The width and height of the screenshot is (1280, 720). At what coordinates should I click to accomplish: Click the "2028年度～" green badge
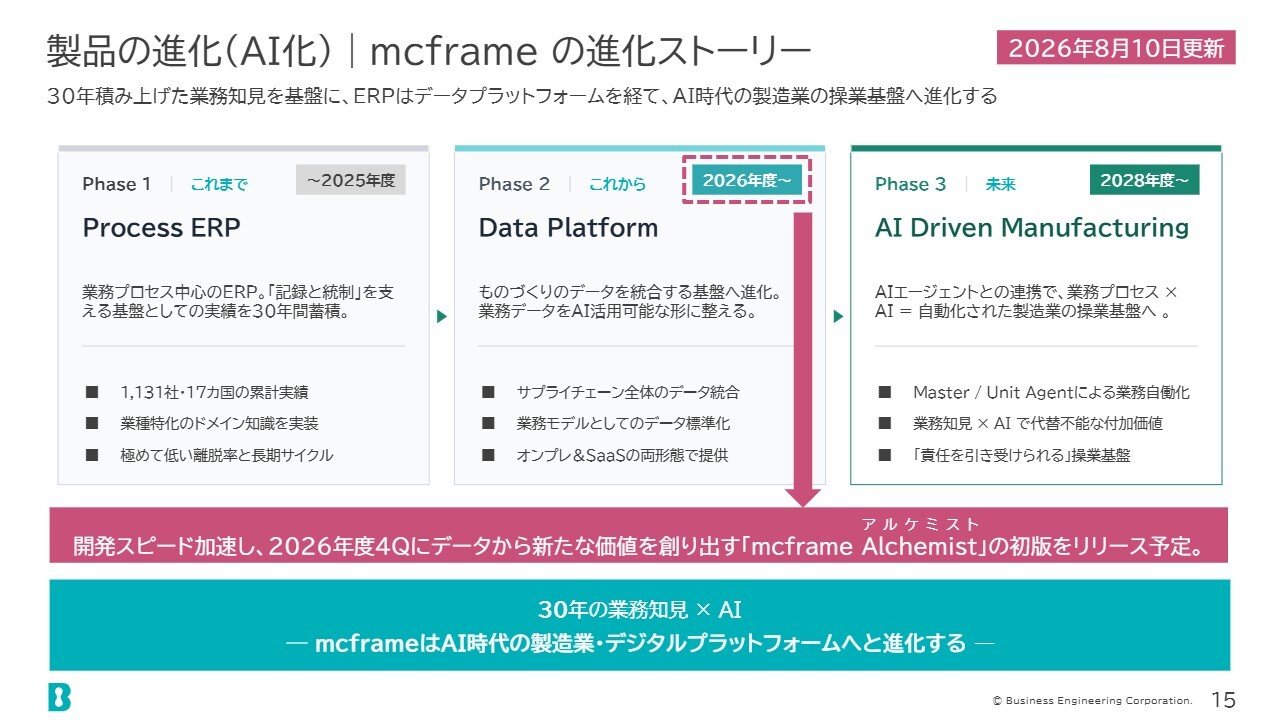pos(1144,180)
